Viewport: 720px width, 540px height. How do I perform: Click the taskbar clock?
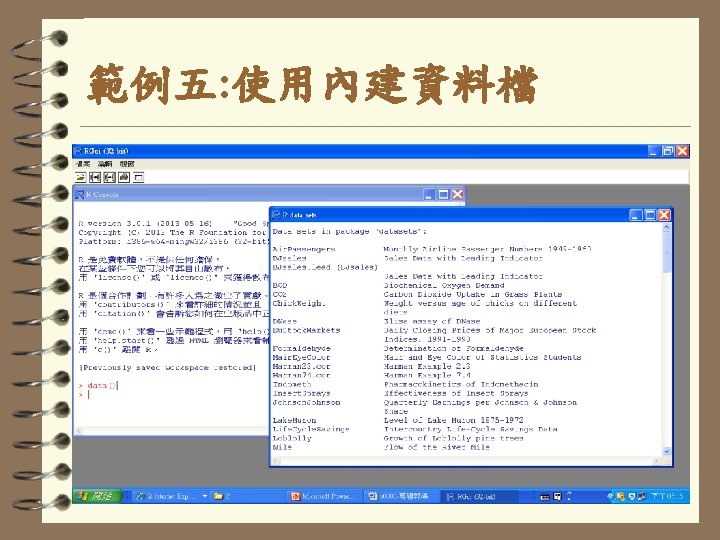[668, 496]
